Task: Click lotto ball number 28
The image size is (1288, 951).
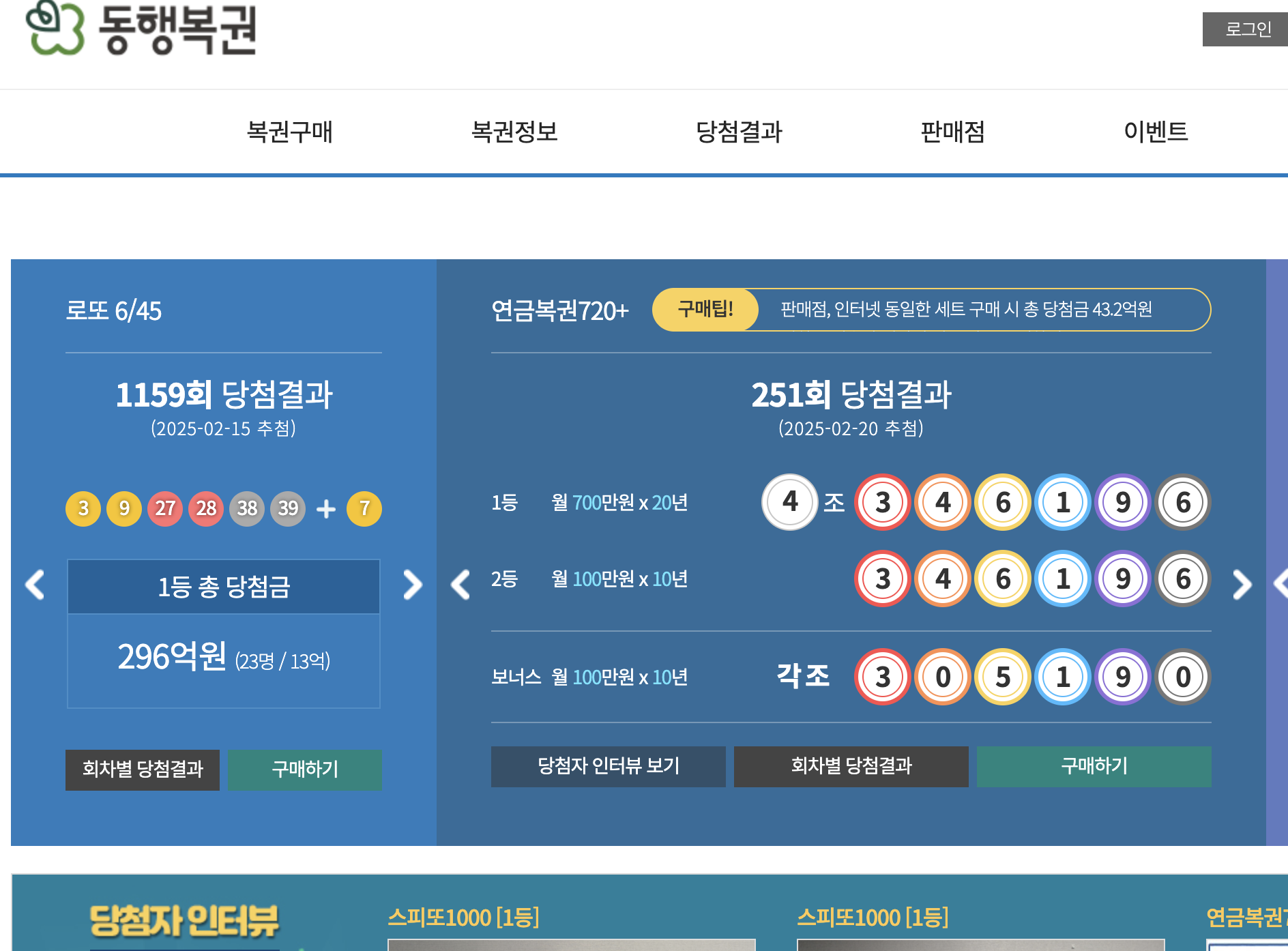Action: point(206,508)
